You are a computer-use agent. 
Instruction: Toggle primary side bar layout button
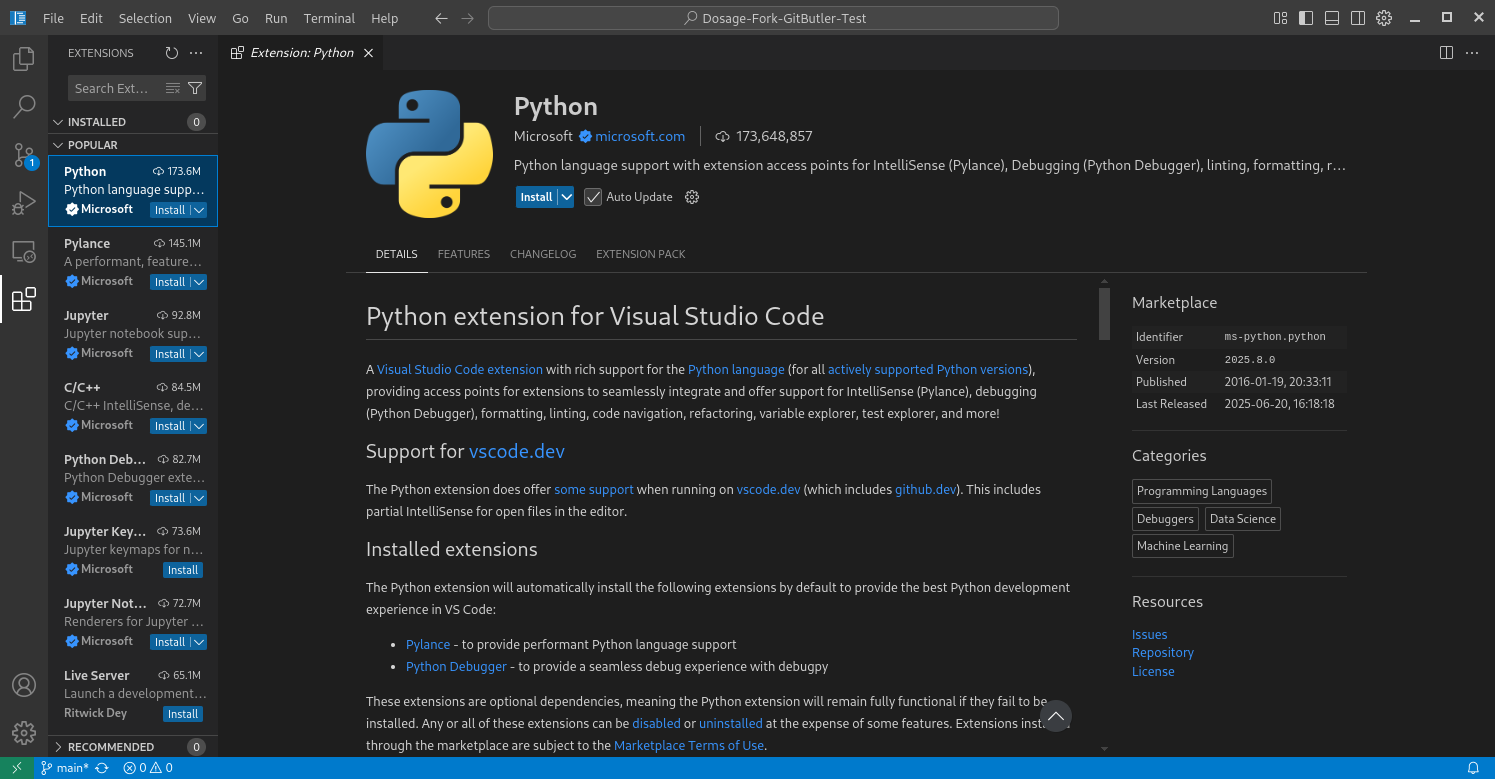(1306, 18)
